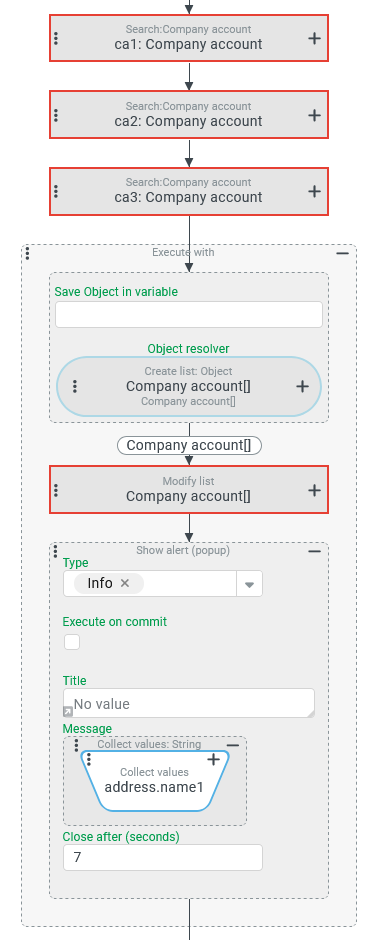
Task: Click the Object resolver label
Action: tap(188, 348)
